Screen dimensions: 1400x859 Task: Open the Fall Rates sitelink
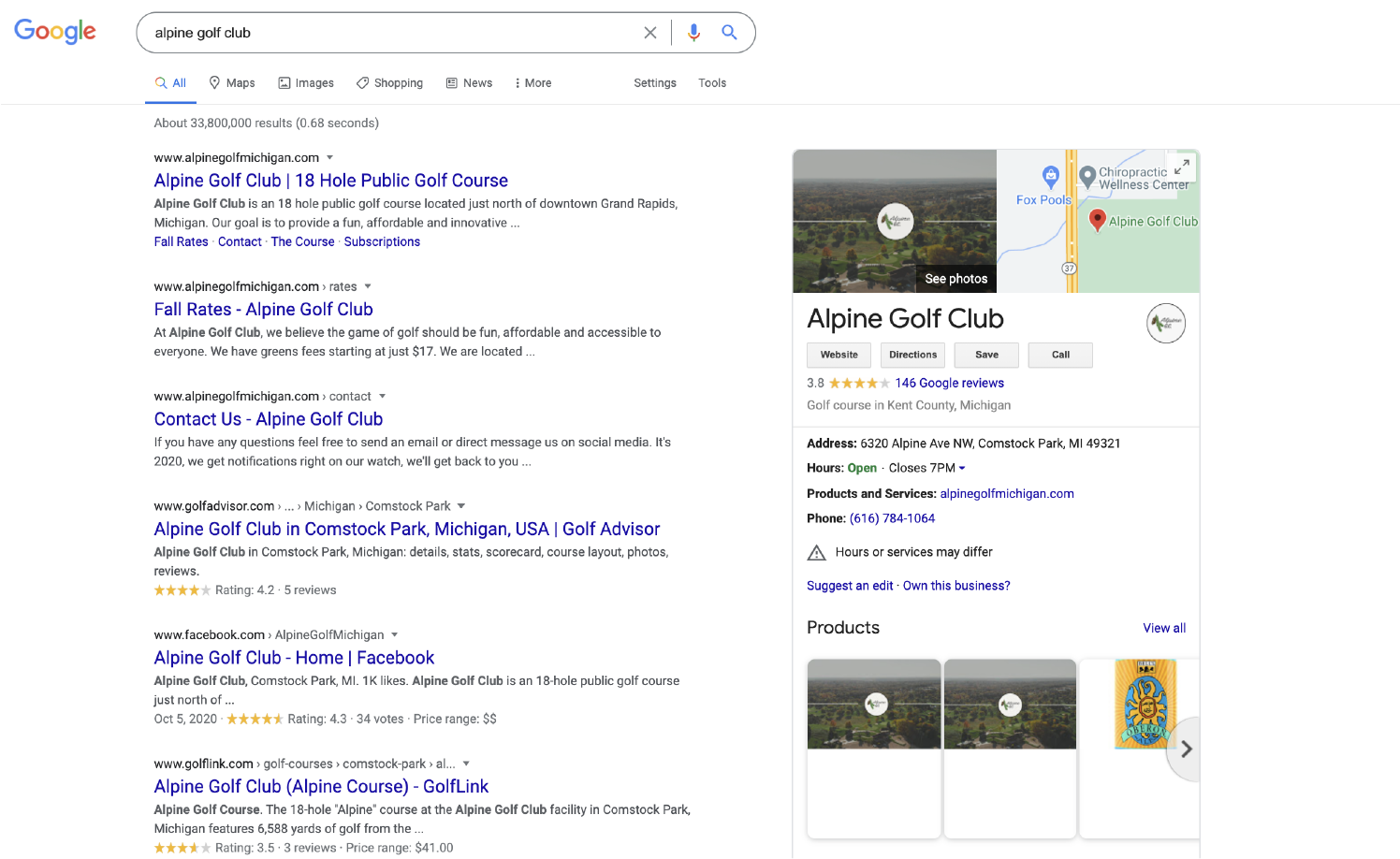[182, 241]
